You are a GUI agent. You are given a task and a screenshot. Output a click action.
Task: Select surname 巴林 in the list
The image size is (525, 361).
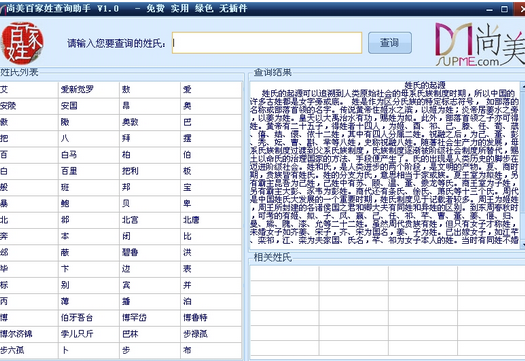click(x=130, y=334)
